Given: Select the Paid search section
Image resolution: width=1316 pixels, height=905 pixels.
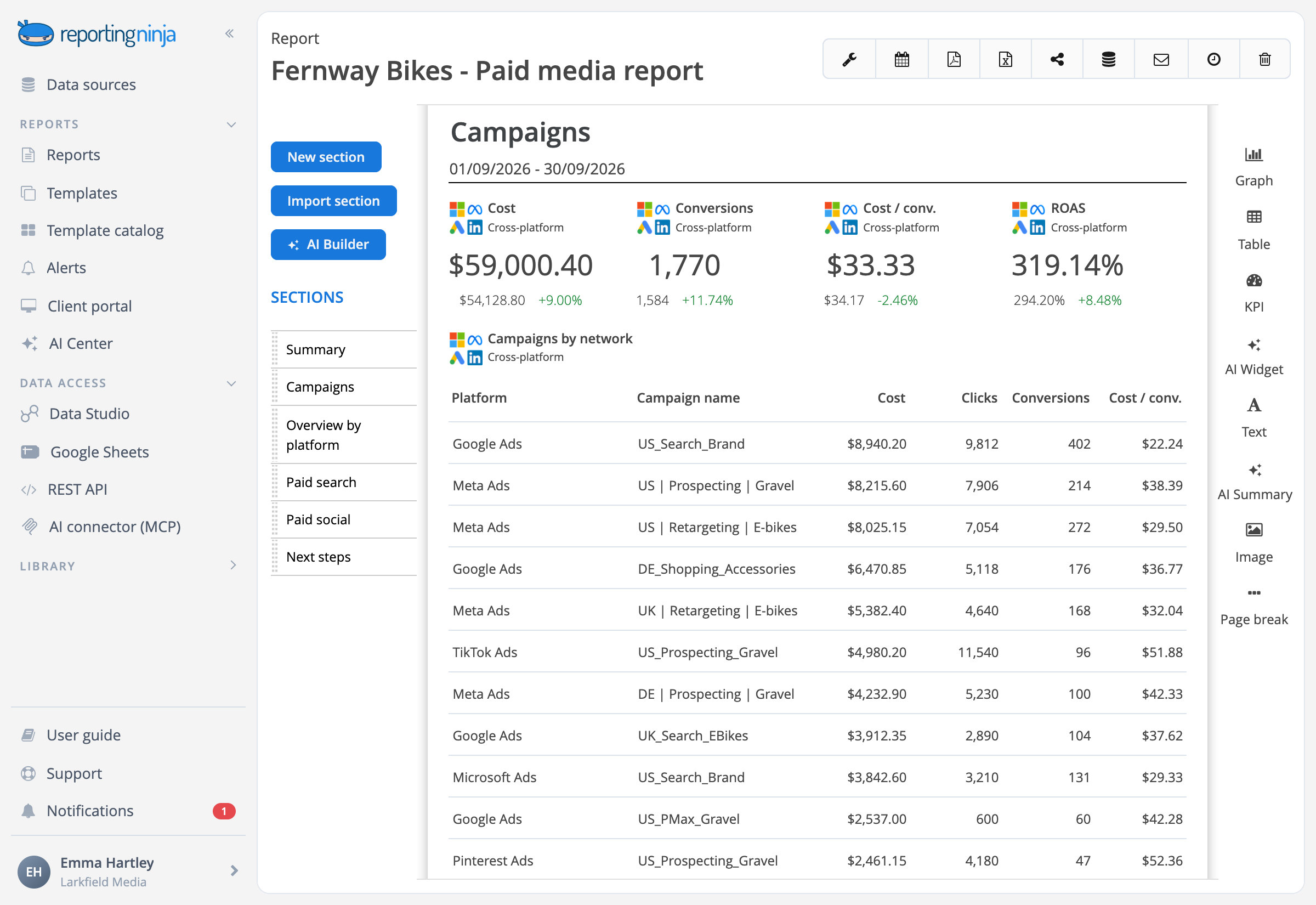Looking at the screenshot, I should coord(344,482).
